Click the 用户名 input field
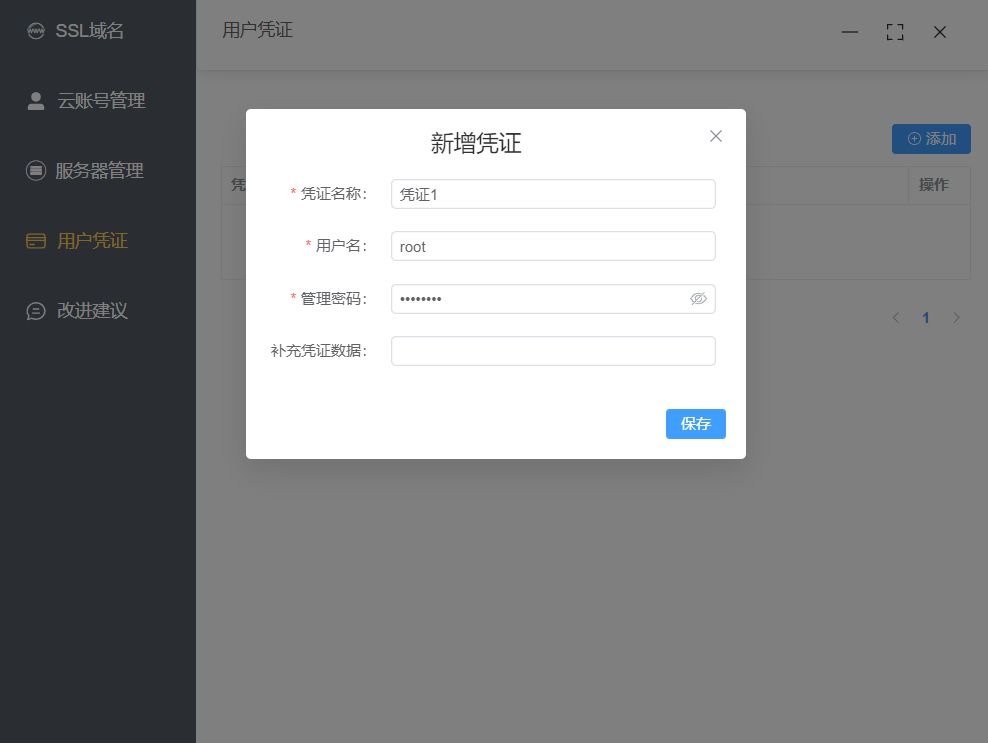The image size is (988, 743). click(x=553, y=246)
